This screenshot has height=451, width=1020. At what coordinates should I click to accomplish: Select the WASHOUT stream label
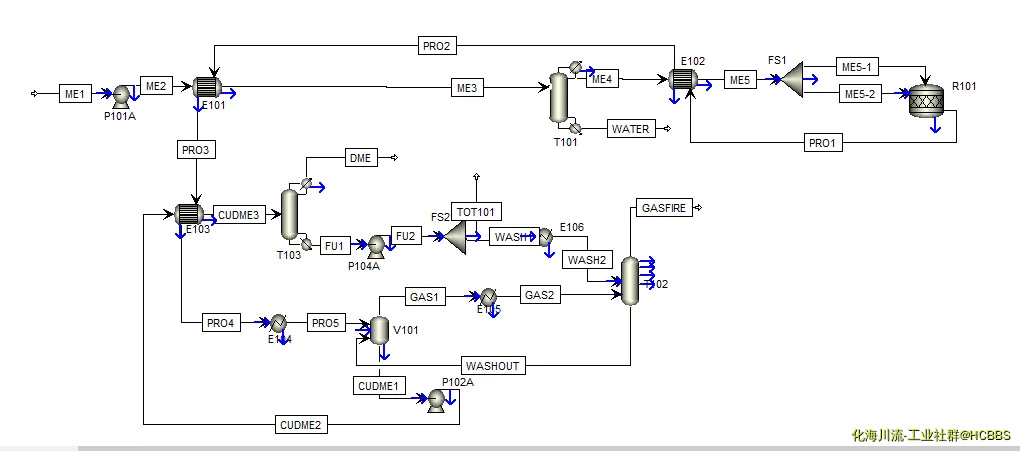tap(493, 366)
